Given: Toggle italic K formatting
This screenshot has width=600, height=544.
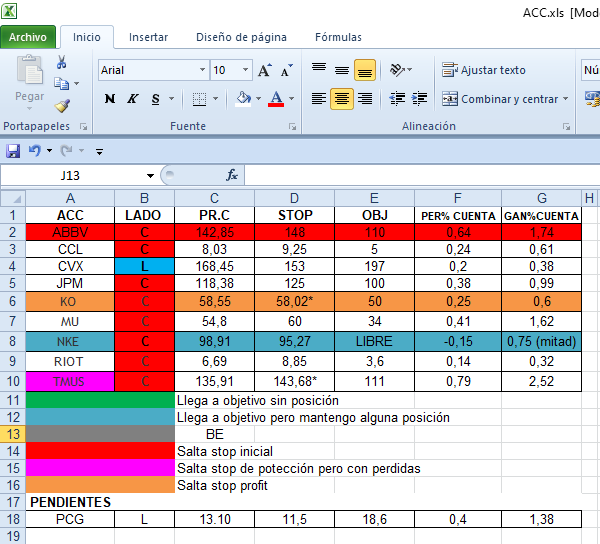Looking at the screenshot, I should pos(132,99).
